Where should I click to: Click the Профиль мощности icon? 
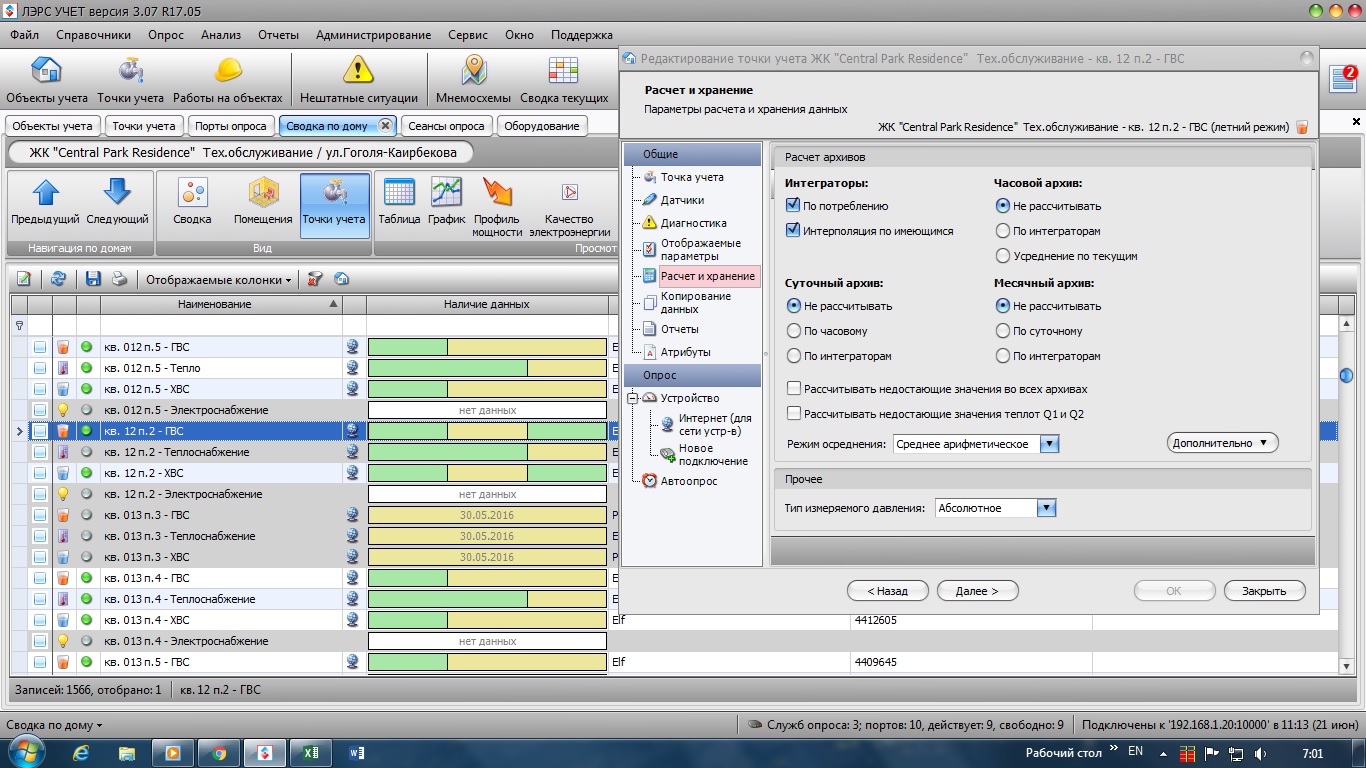pyautogui.click(x=497, y=193)
